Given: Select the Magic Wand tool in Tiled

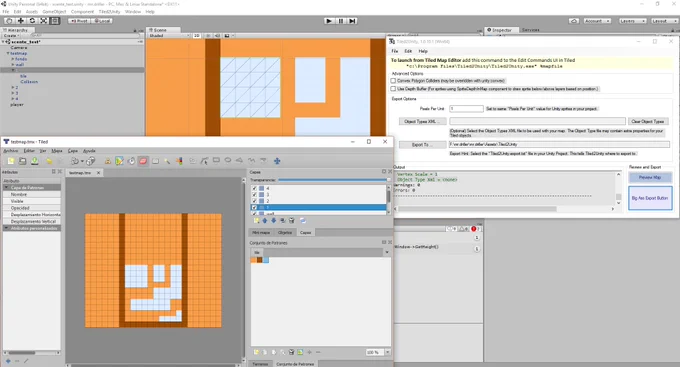Looking at the screenshot, I should tap(167, 161).
